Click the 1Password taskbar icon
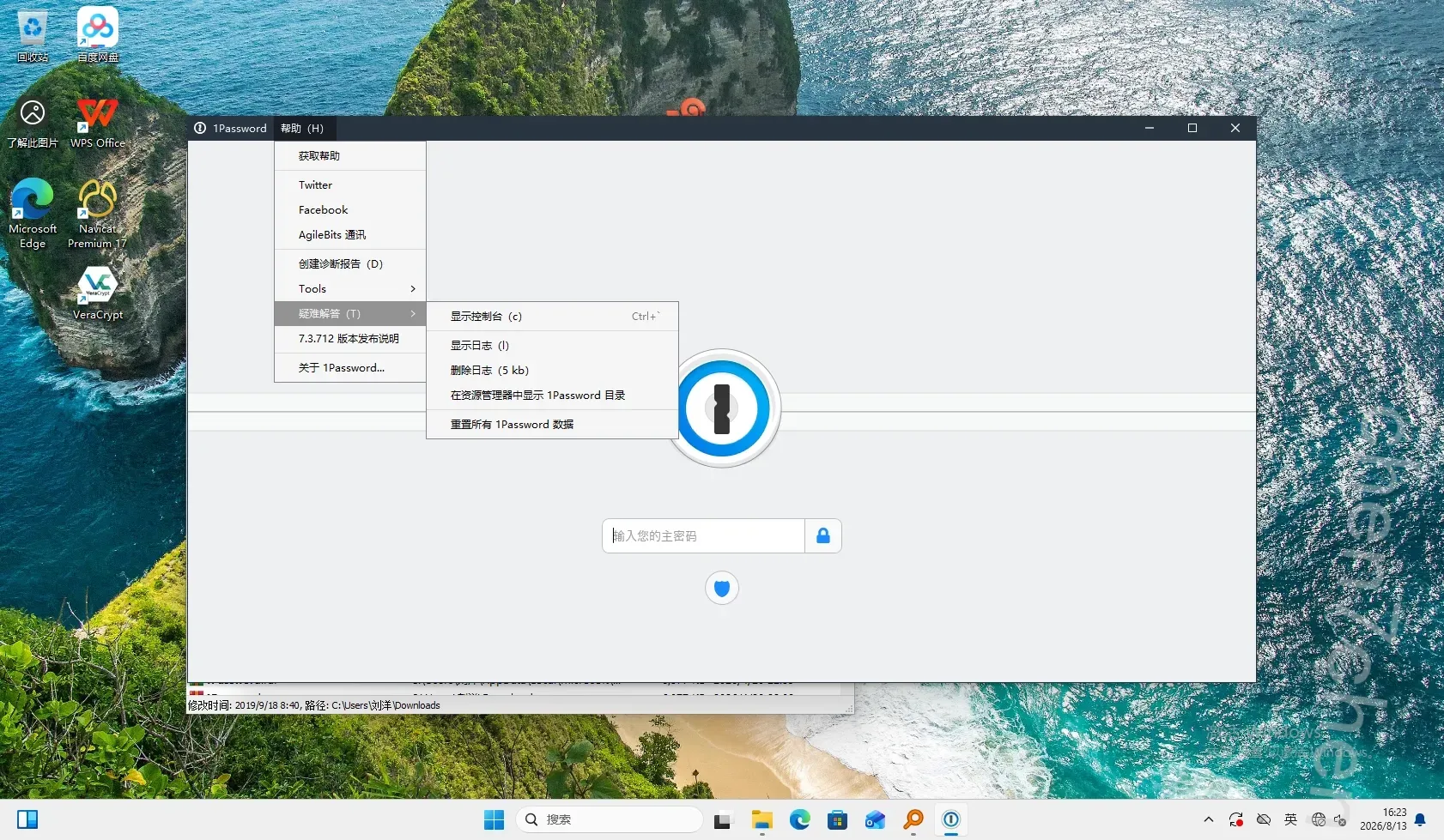 click(x=951, y=819)
